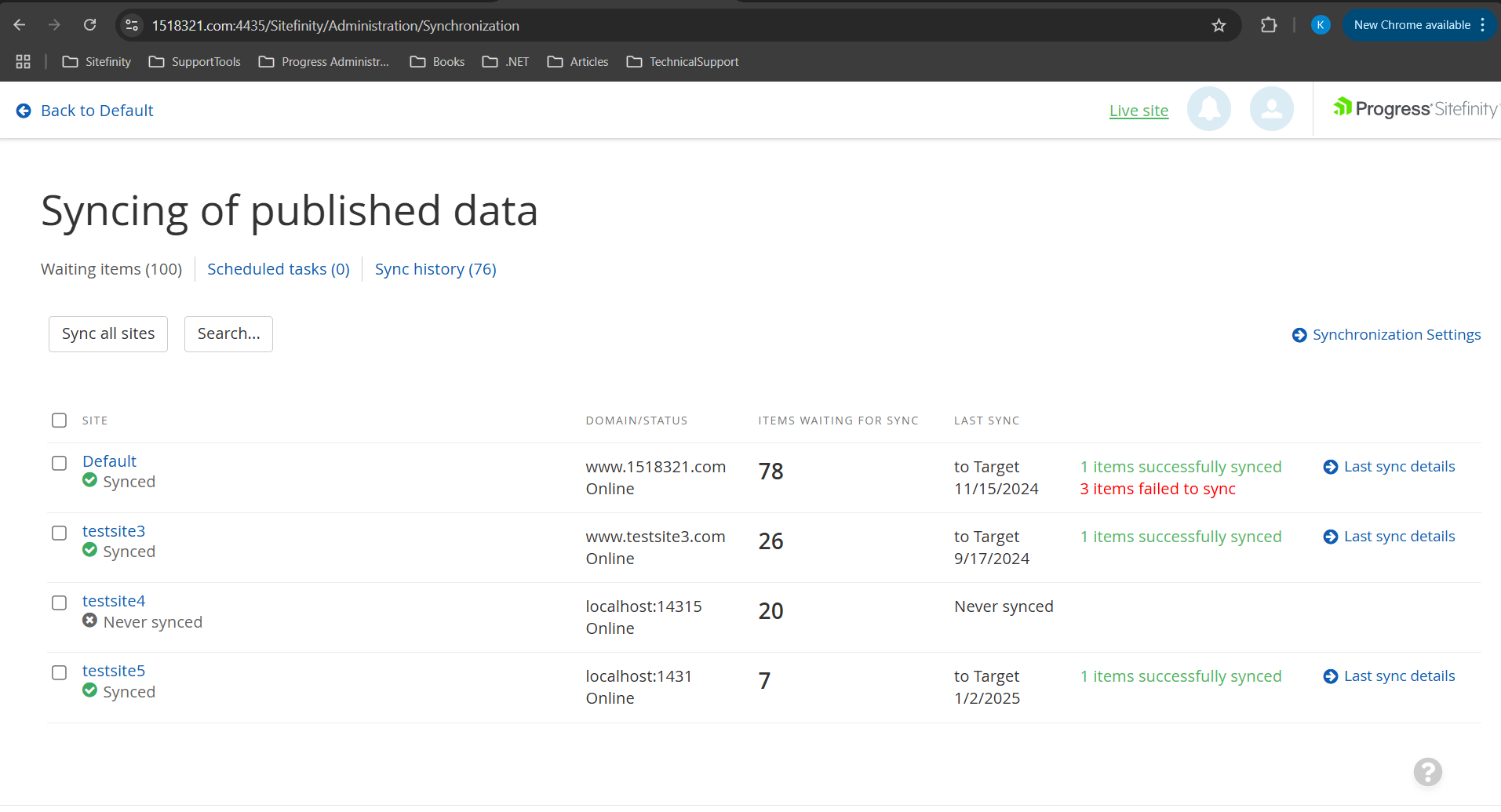Screen dimensions: 1501x812
Task: Click the Progress Sitefinity logo
Action: coord(1415,108)
